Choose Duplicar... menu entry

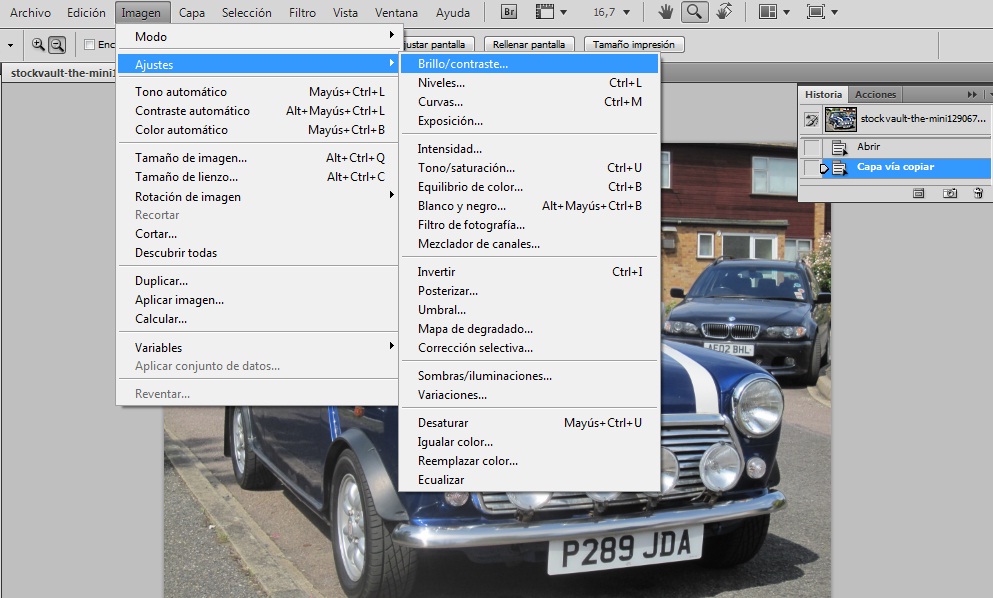pos(258,280)
